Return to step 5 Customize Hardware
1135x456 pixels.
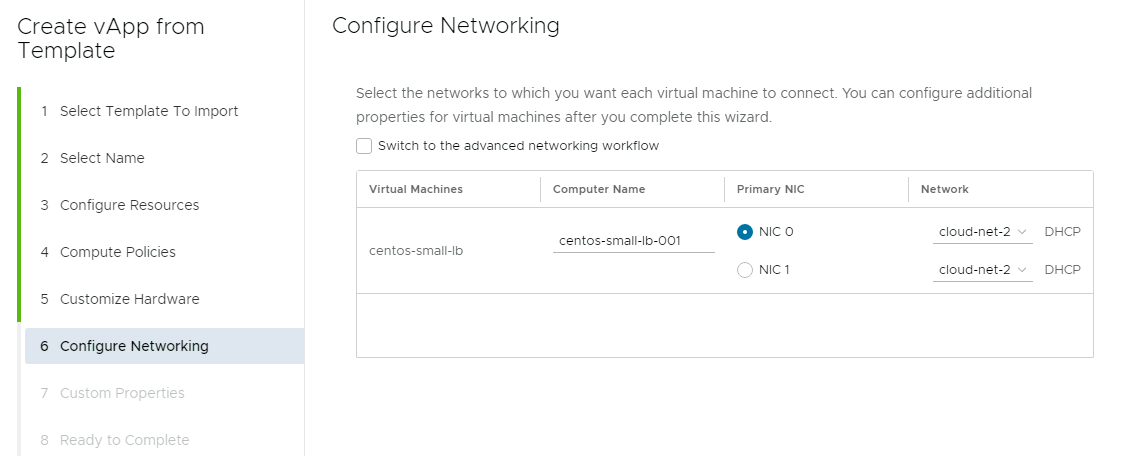click(129, 299)
